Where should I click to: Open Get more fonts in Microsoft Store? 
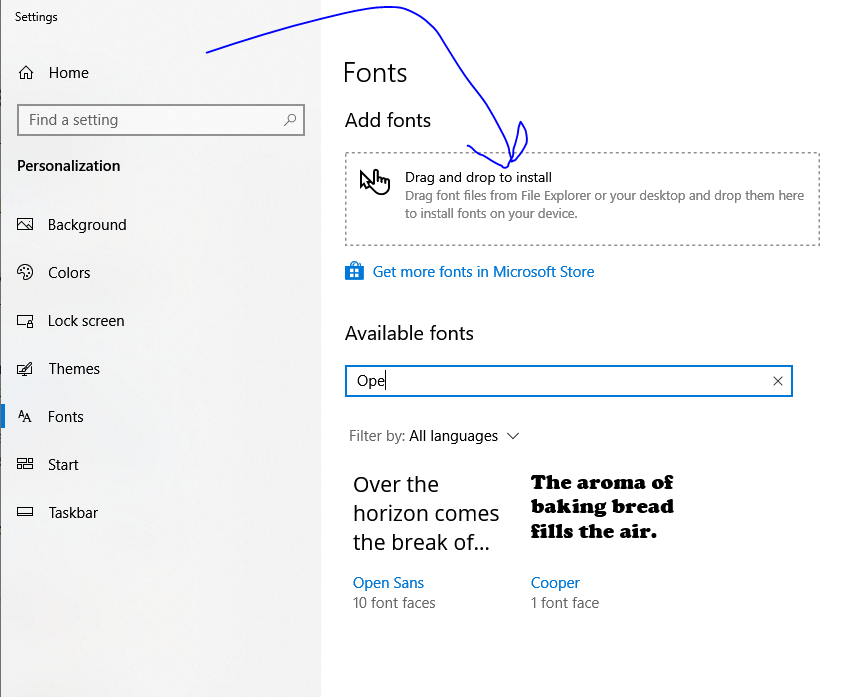tap(483, 272)
